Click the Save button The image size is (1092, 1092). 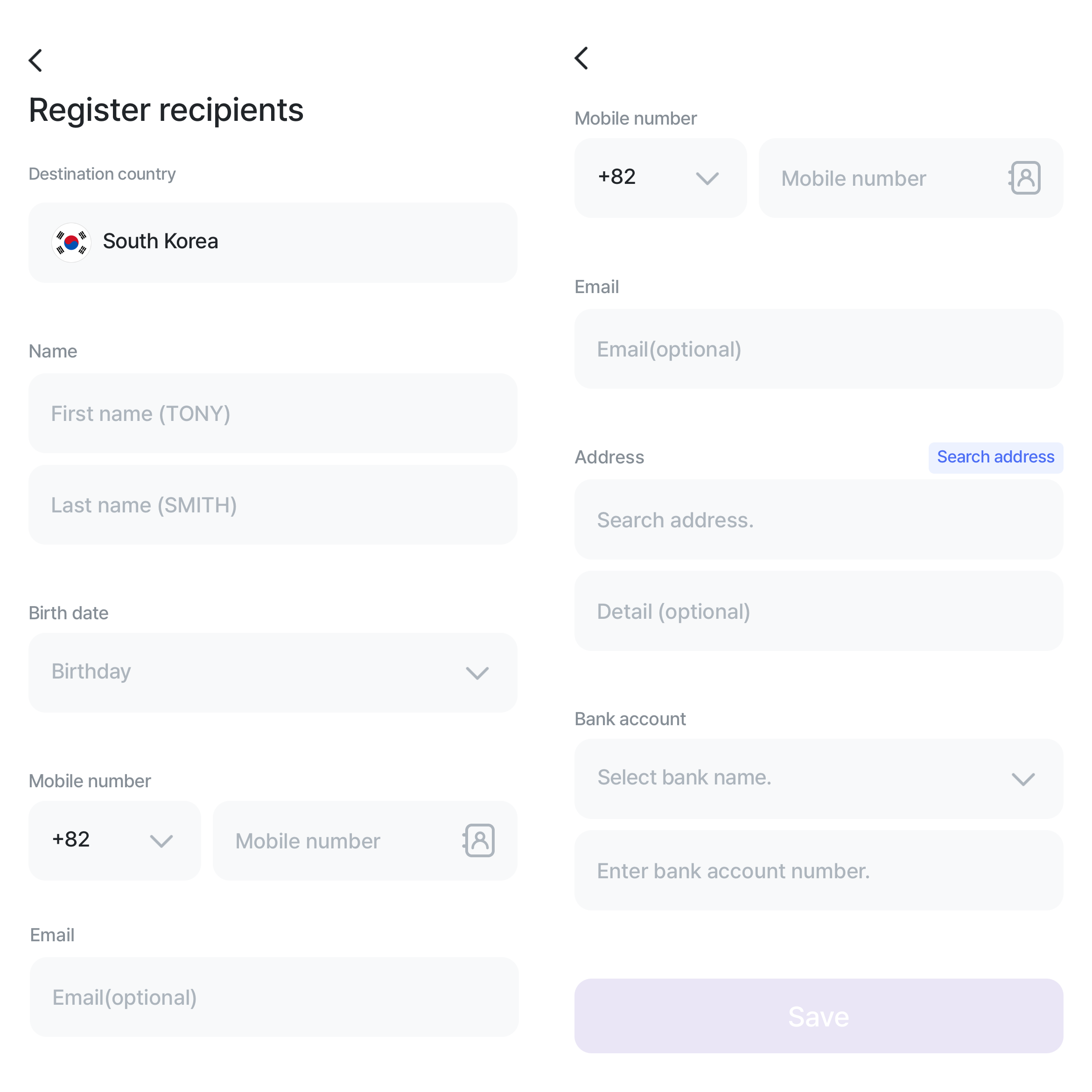pos(819,1016)
